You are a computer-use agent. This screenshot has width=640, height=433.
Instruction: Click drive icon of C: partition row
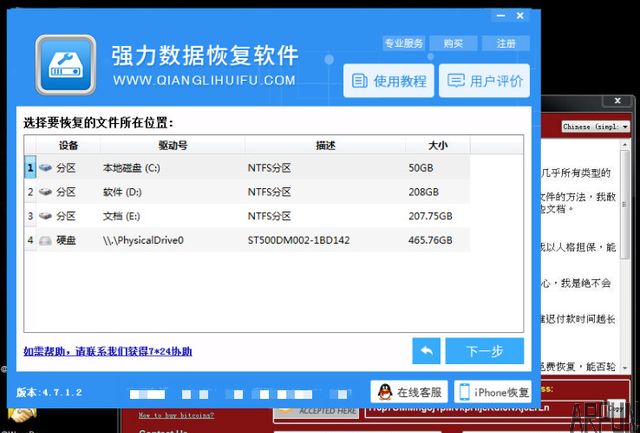pos(45,167)
